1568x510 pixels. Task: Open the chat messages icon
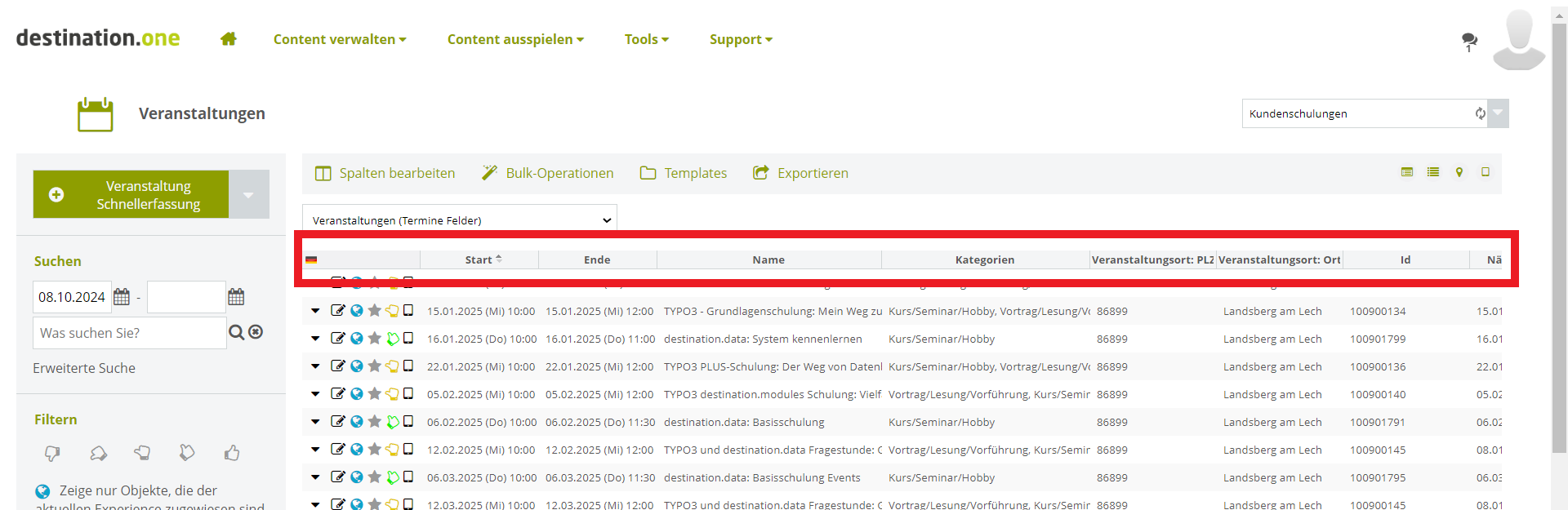(x=1469, y=40)
